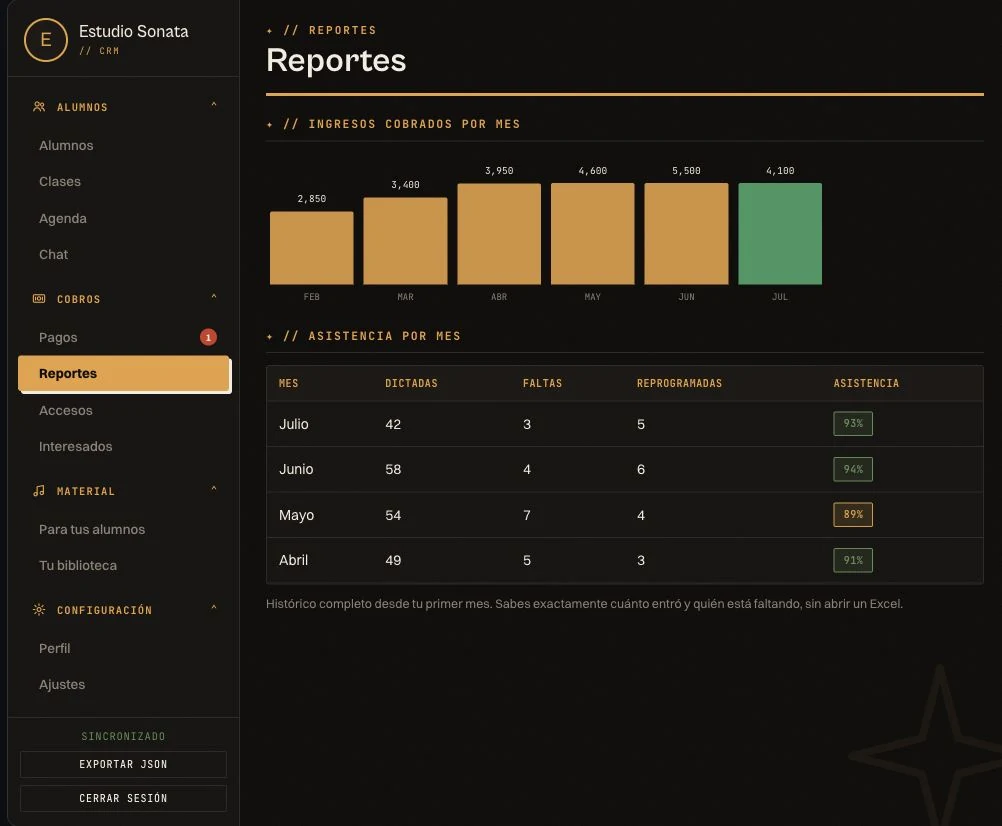
Task: Click the Configuración section gear icon
Action: (x=39, y=609)
